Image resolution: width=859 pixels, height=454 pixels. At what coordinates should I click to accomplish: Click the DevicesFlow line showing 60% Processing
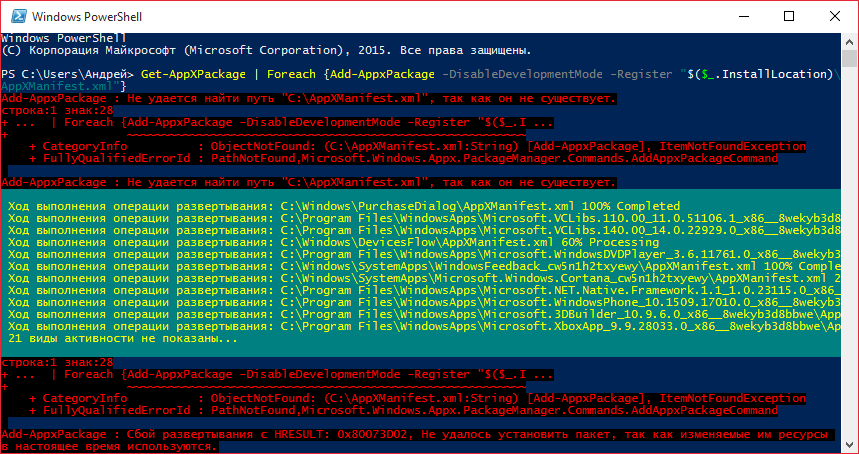pyautogui.click(x=334, y=243)
